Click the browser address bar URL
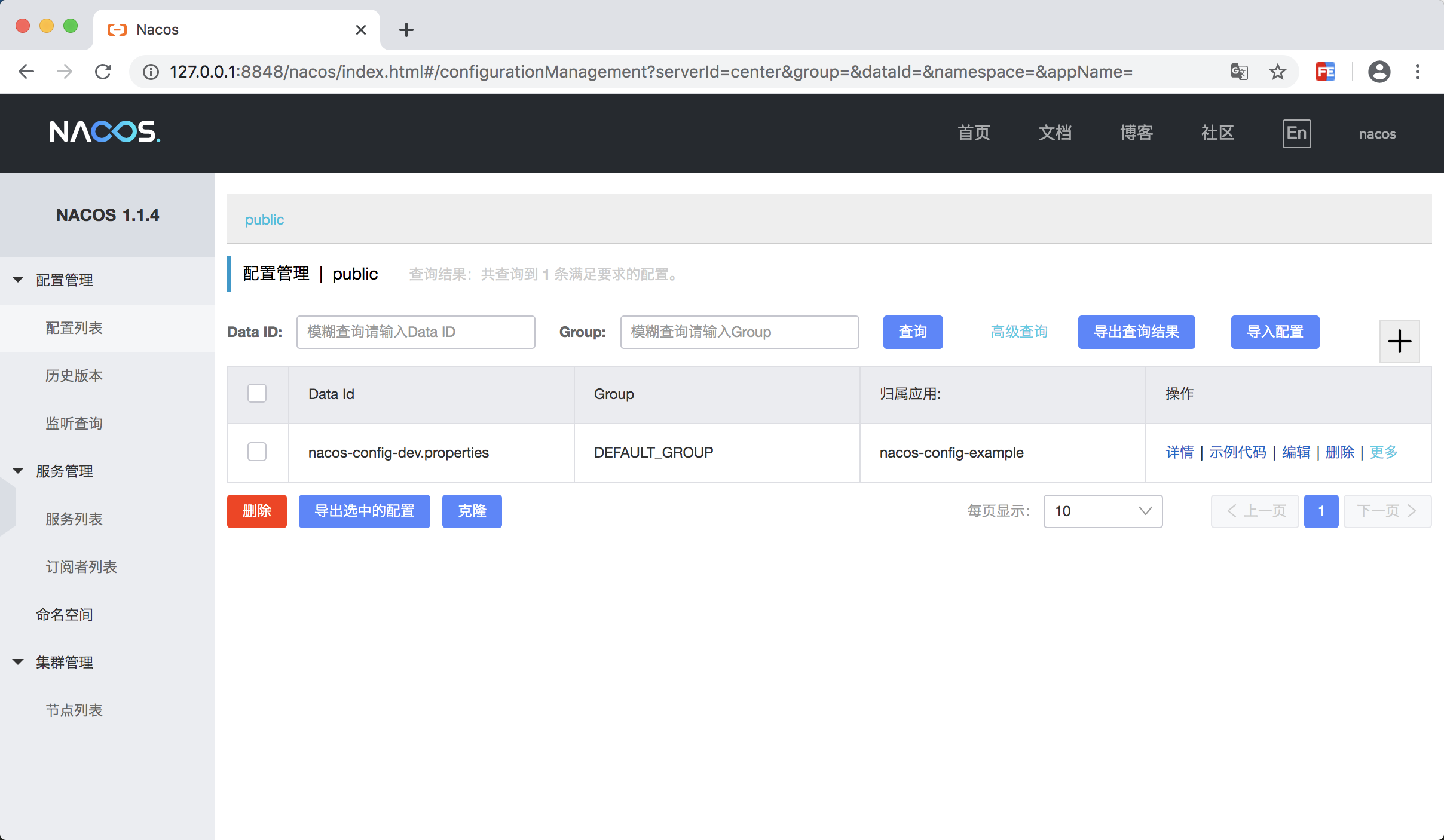1444x840 pixels. (651, 72)
